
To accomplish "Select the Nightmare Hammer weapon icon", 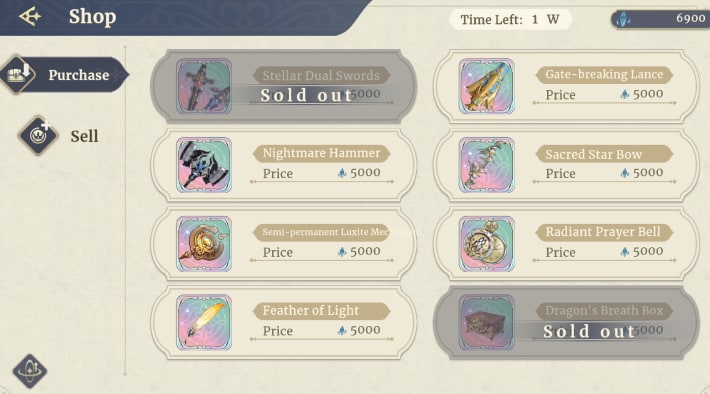I will coord(204,165).
